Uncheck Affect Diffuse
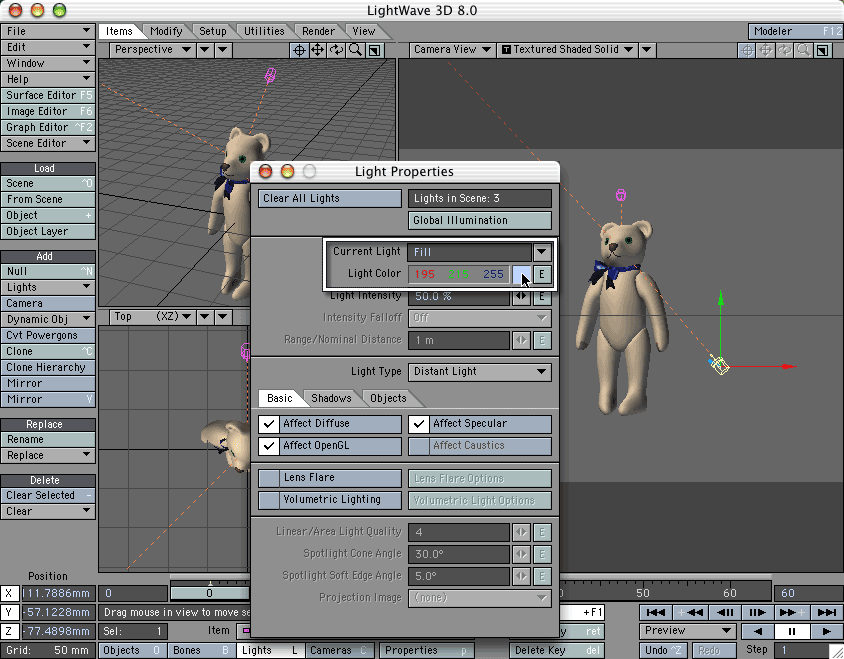 pos(269,424)
